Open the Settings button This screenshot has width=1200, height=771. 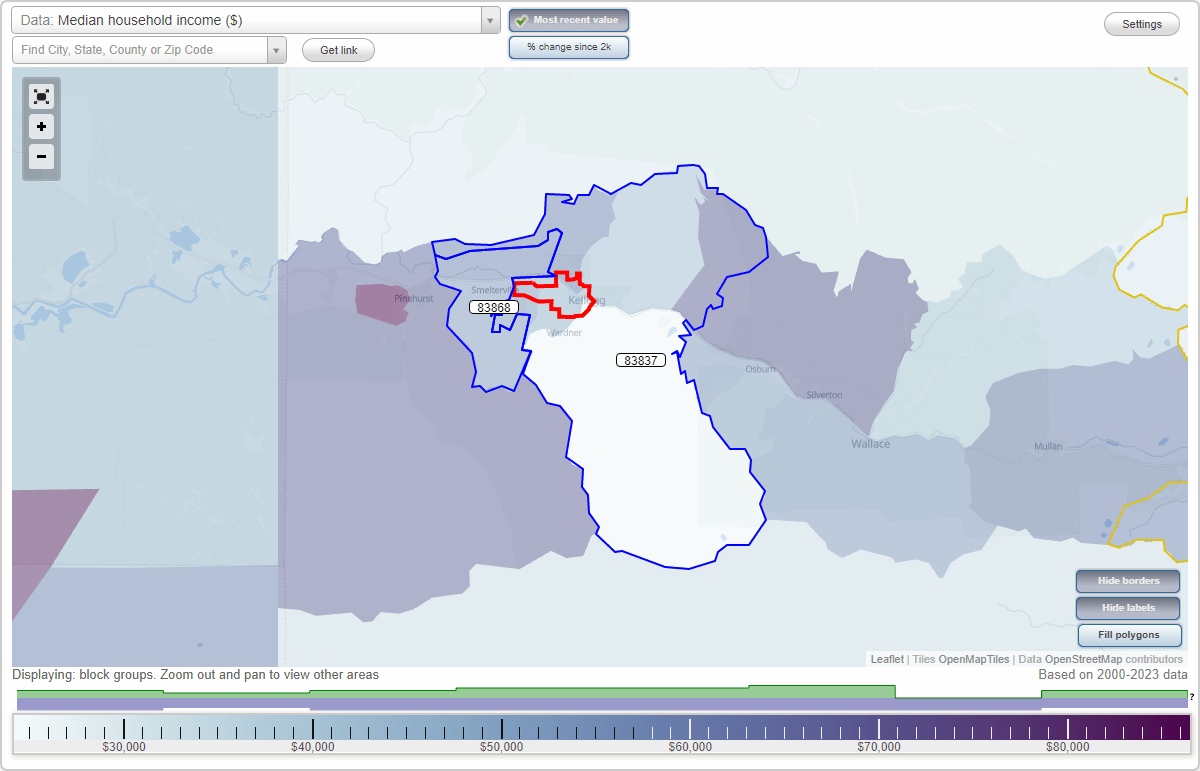click(x=1142, y=24)
